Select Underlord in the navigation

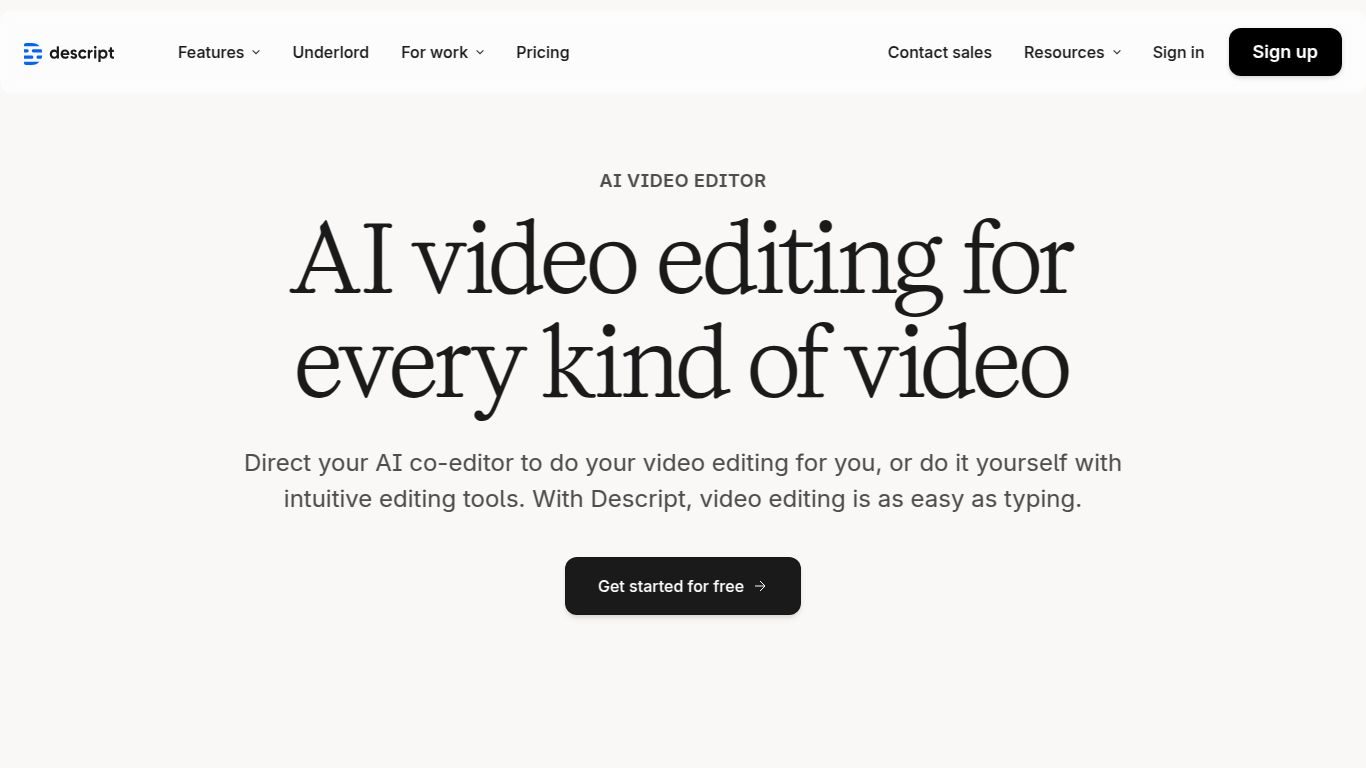330,52
